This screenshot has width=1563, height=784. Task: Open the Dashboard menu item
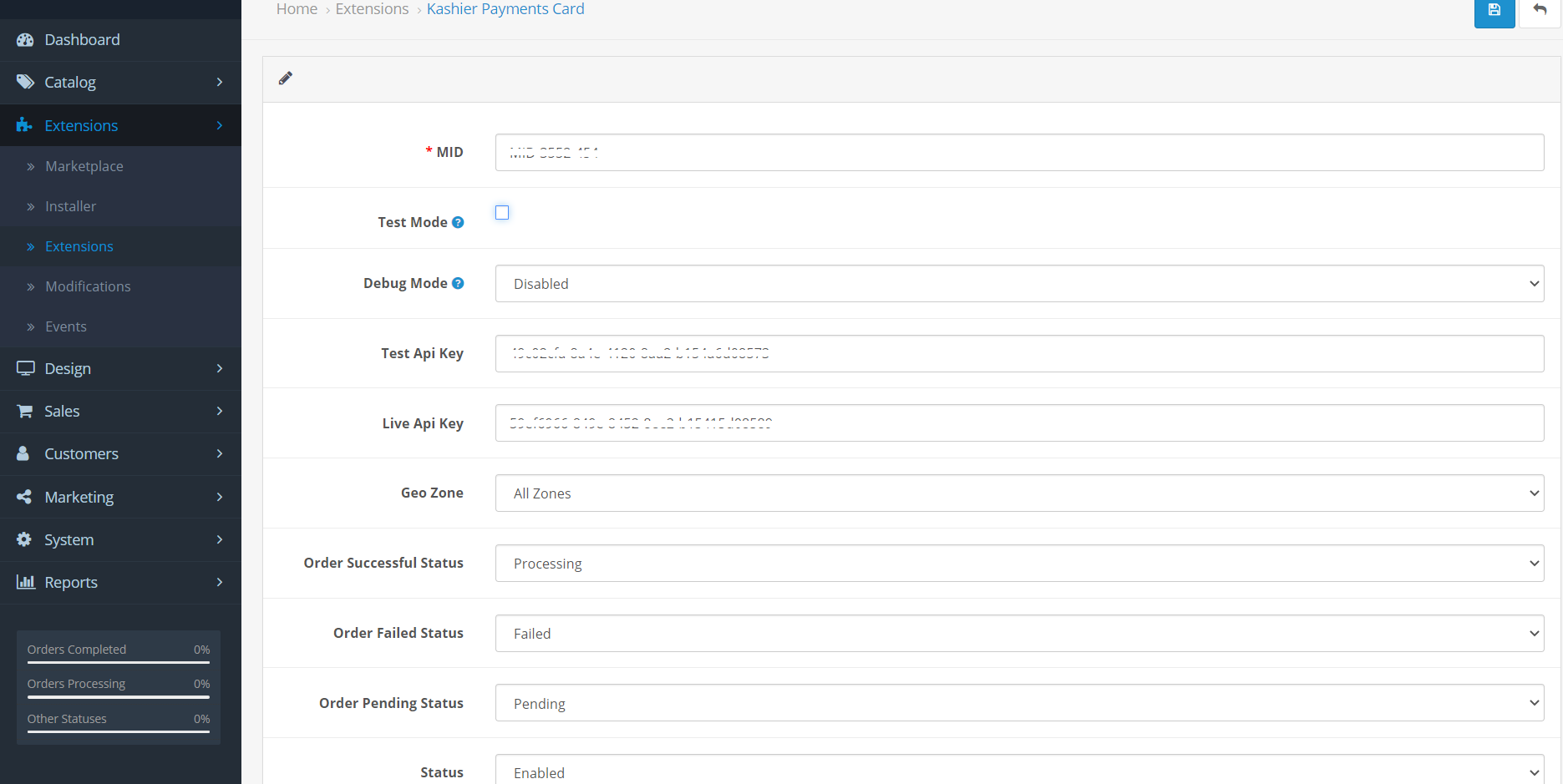(120, 39)
